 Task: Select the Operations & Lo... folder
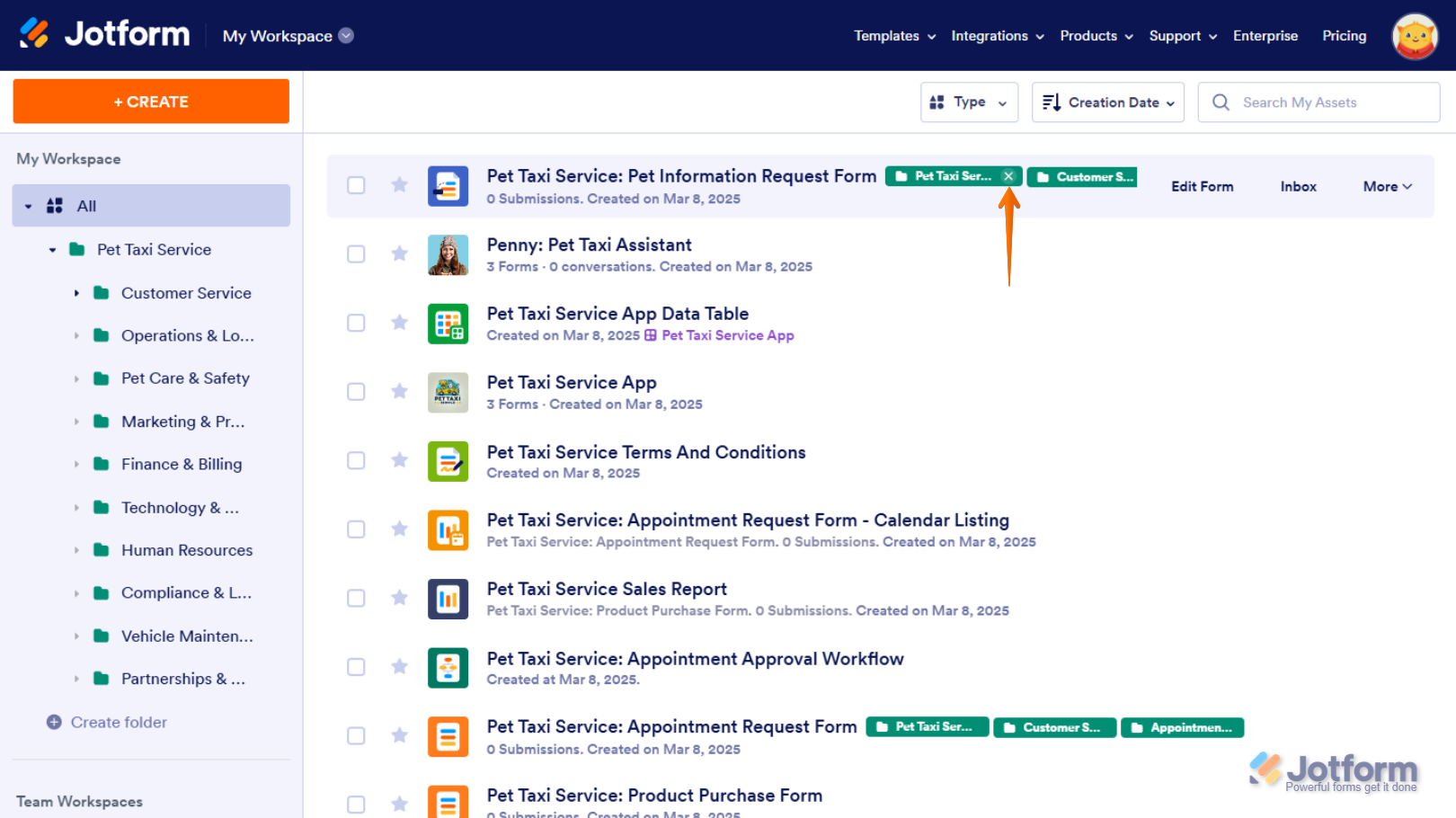[x=188, y=335]
